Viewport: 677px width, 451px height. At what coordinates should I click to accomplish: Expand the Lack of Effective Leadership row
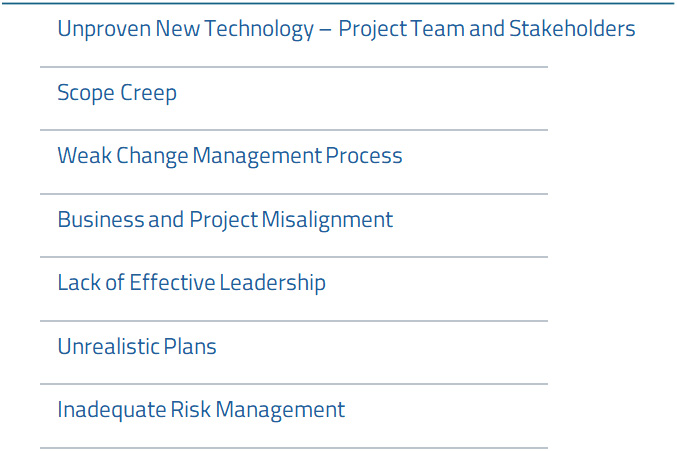click(294, 289)
